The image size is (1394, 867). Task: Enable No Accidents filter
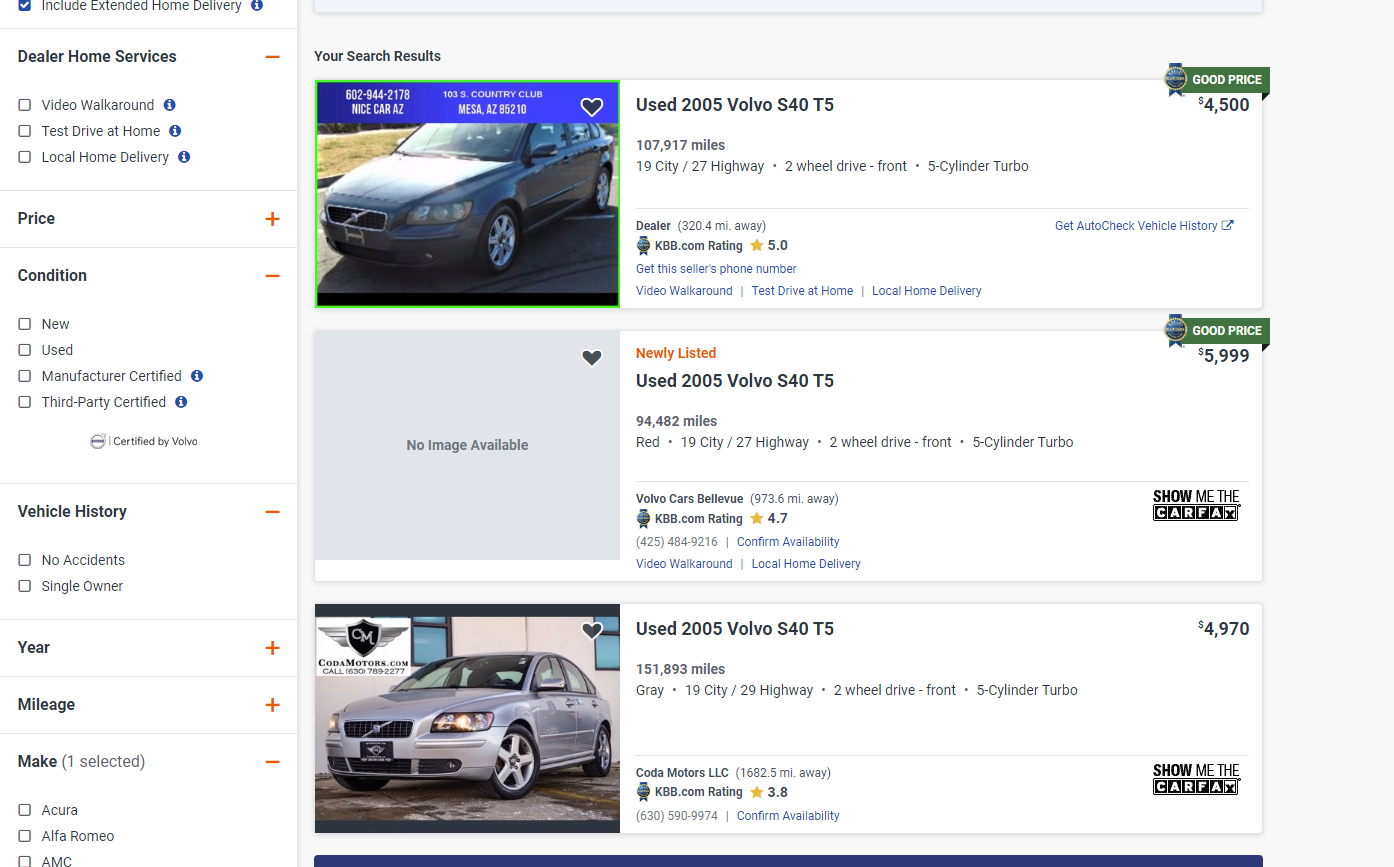pos(25,560)
